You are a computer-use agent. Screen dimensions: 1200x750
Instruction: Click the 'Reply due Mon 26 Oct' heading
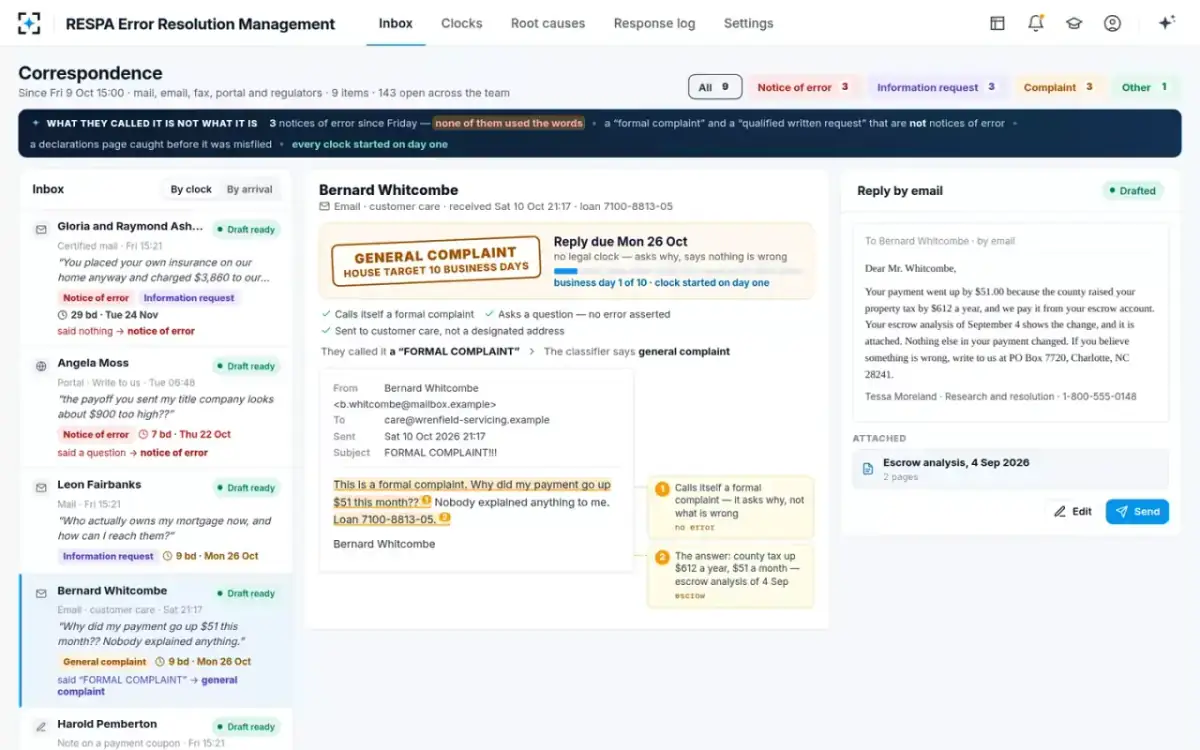(x=621, y=242)
